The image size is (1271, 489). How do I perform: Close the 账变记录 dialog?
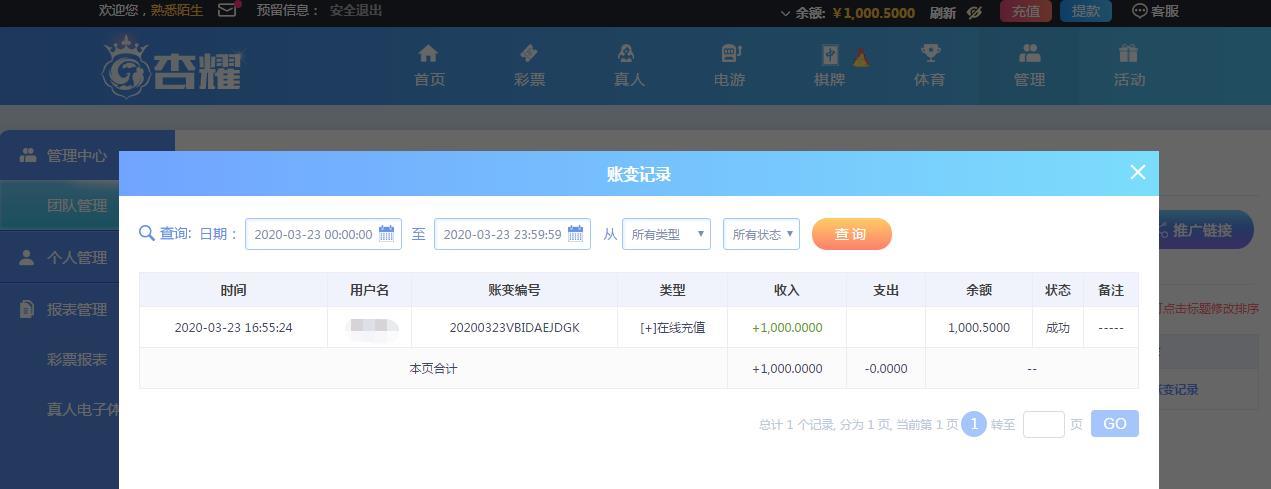(x=1137, y=172)
